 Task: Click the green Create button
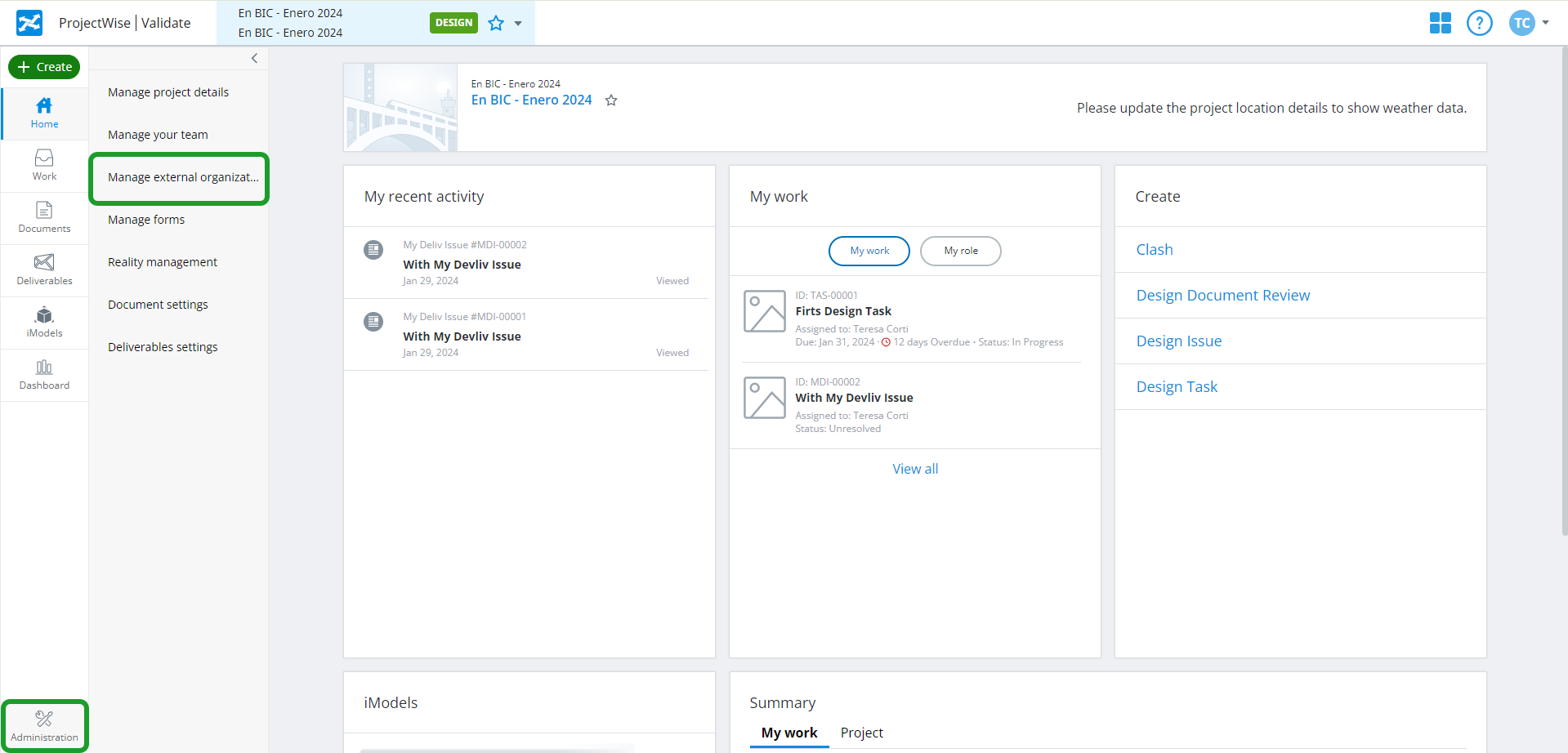pyautogui.click(x=44, y=67)
